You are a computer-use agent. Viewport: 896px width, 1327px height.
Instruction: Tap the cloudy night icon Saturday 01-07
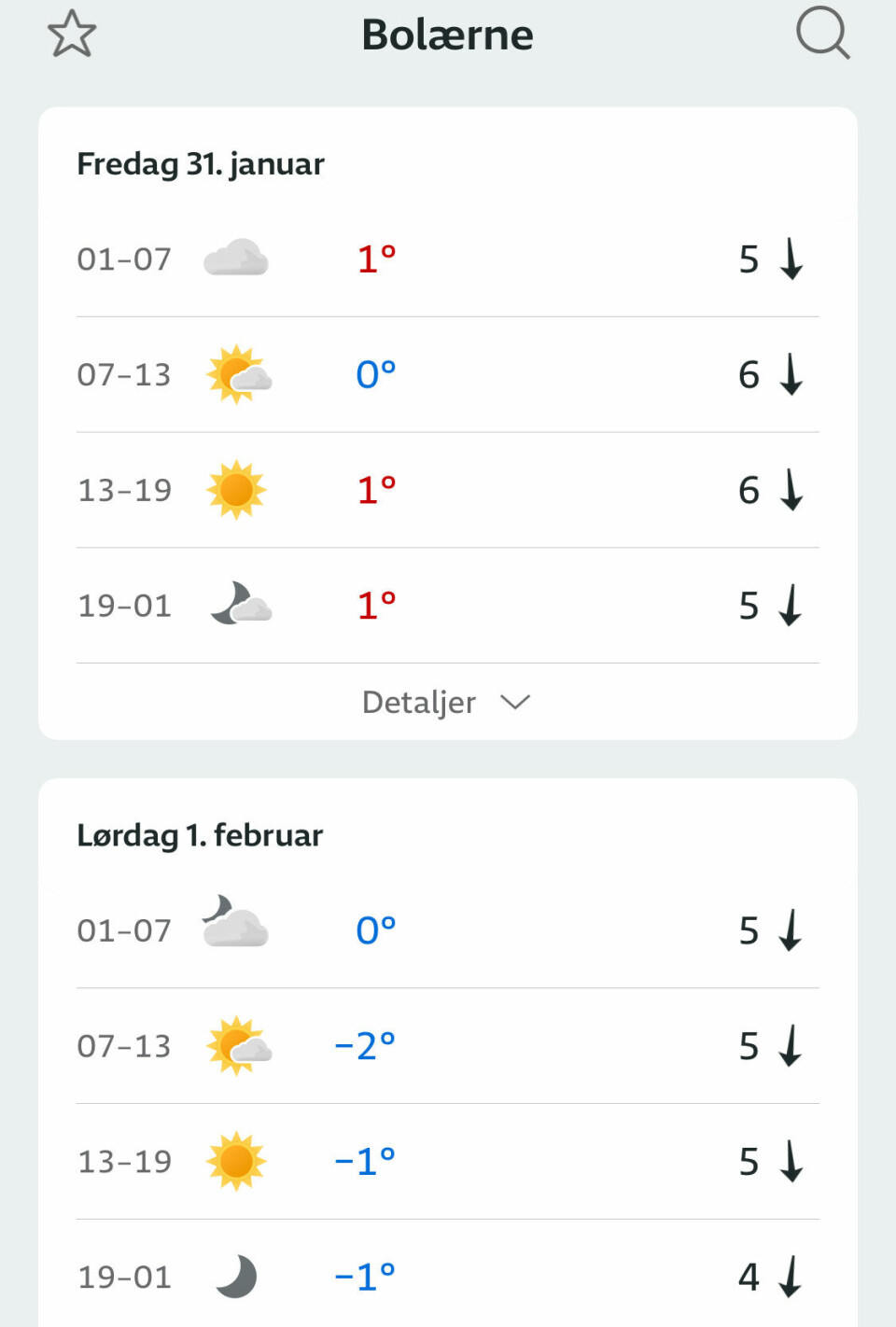click(235, 923)
